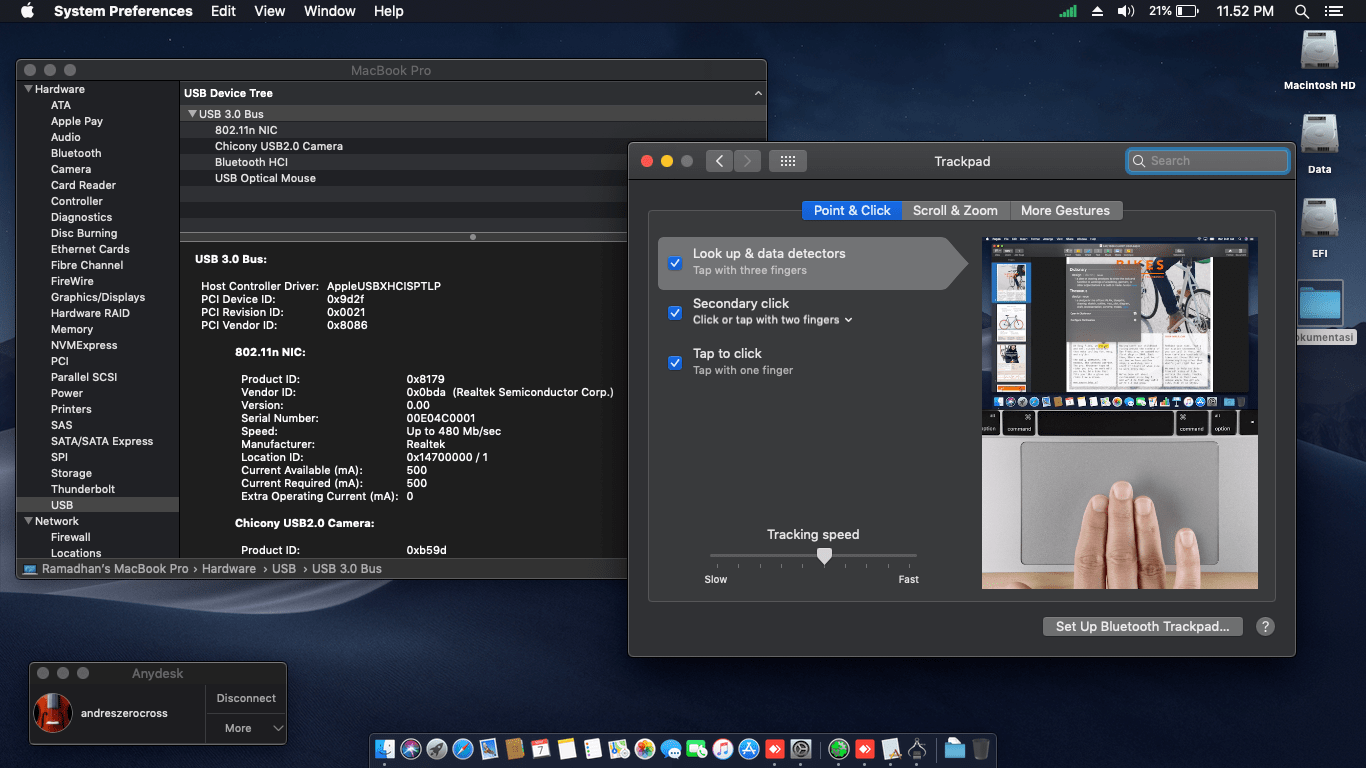The width and height of the screenshot is (1366, 768).
Task: Open Notes app in the dock
Action: (x=567, y=748)
